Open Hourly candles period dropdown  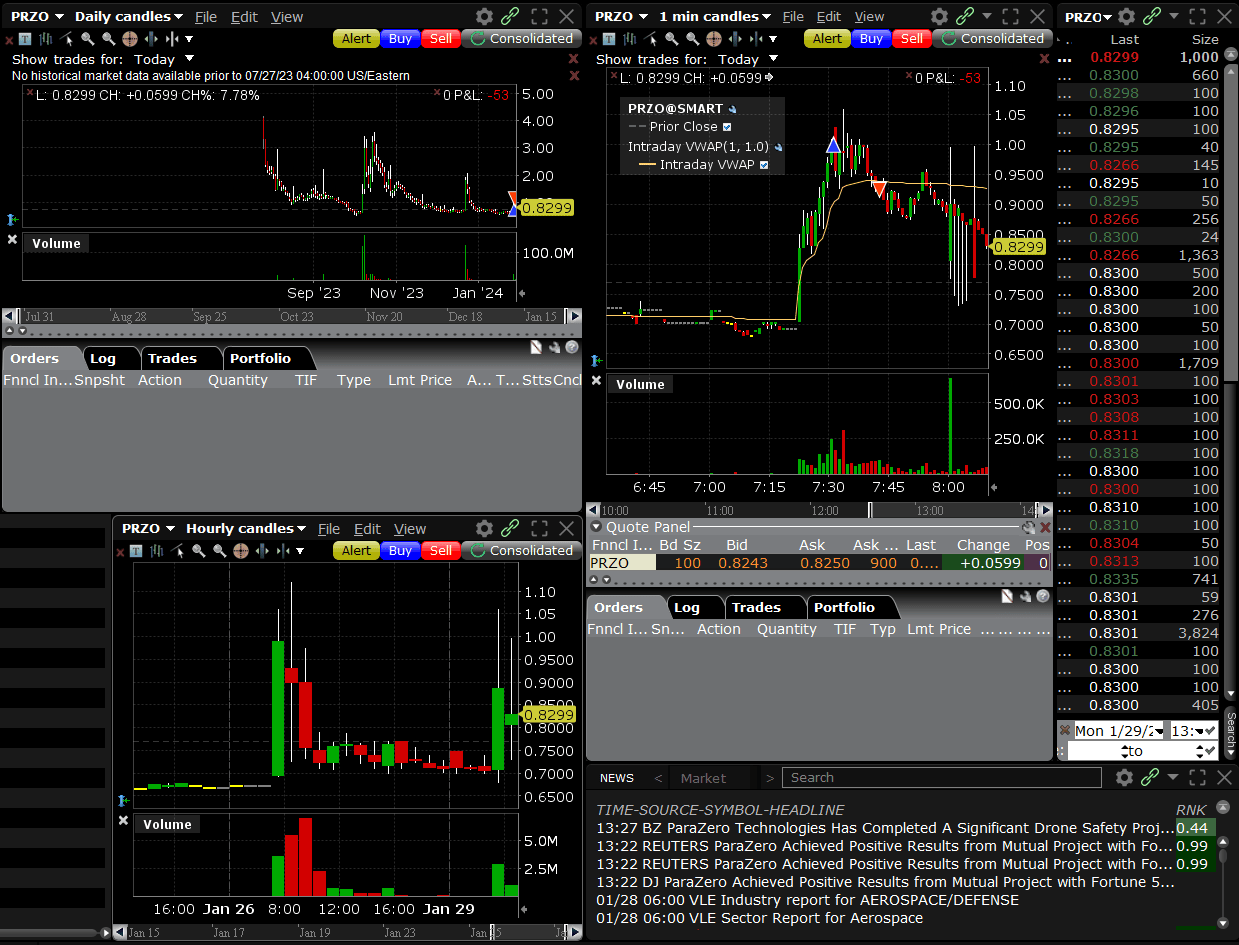pyautogui.click(x=301, y=529)
